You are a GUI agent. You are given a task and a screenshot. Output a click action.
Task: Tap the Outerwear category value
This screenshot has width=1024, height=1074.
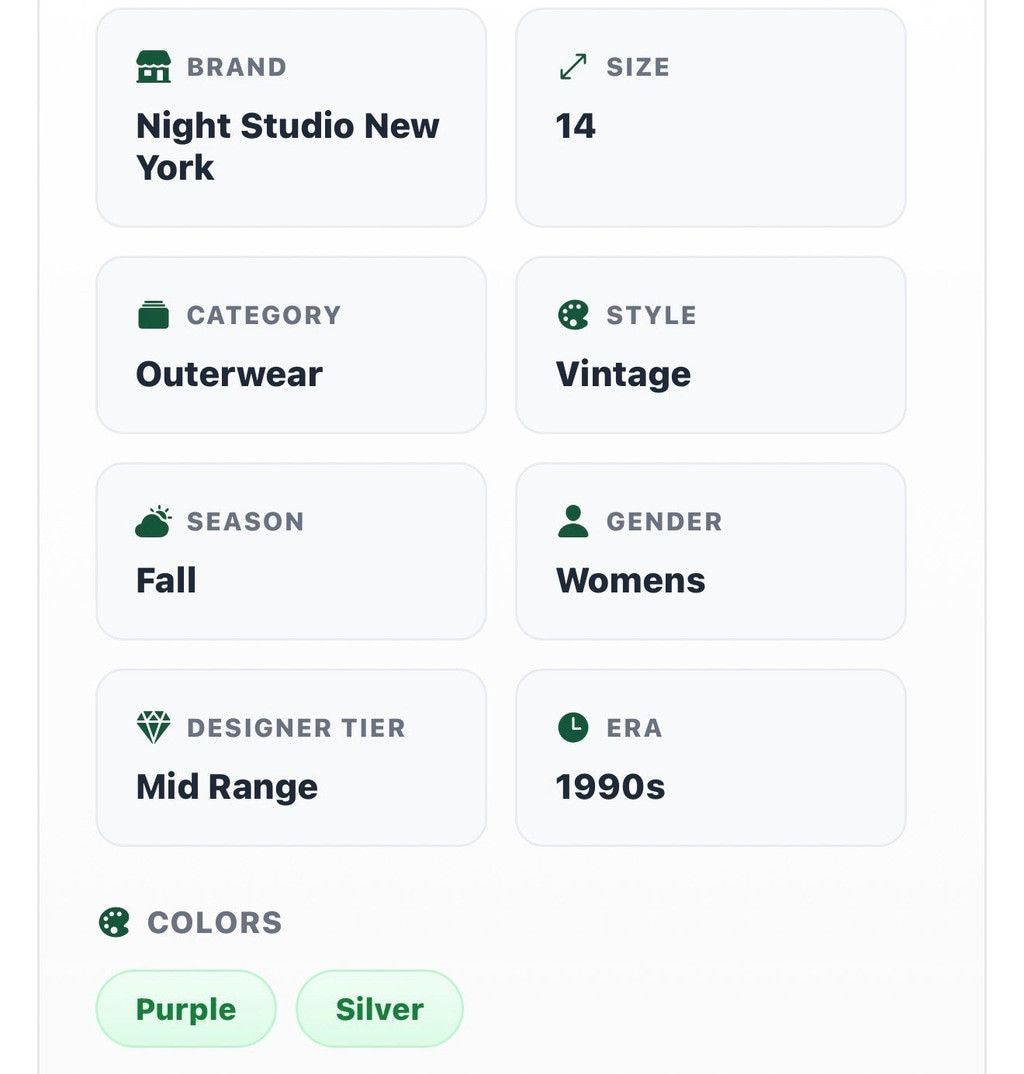pos(229,374)
